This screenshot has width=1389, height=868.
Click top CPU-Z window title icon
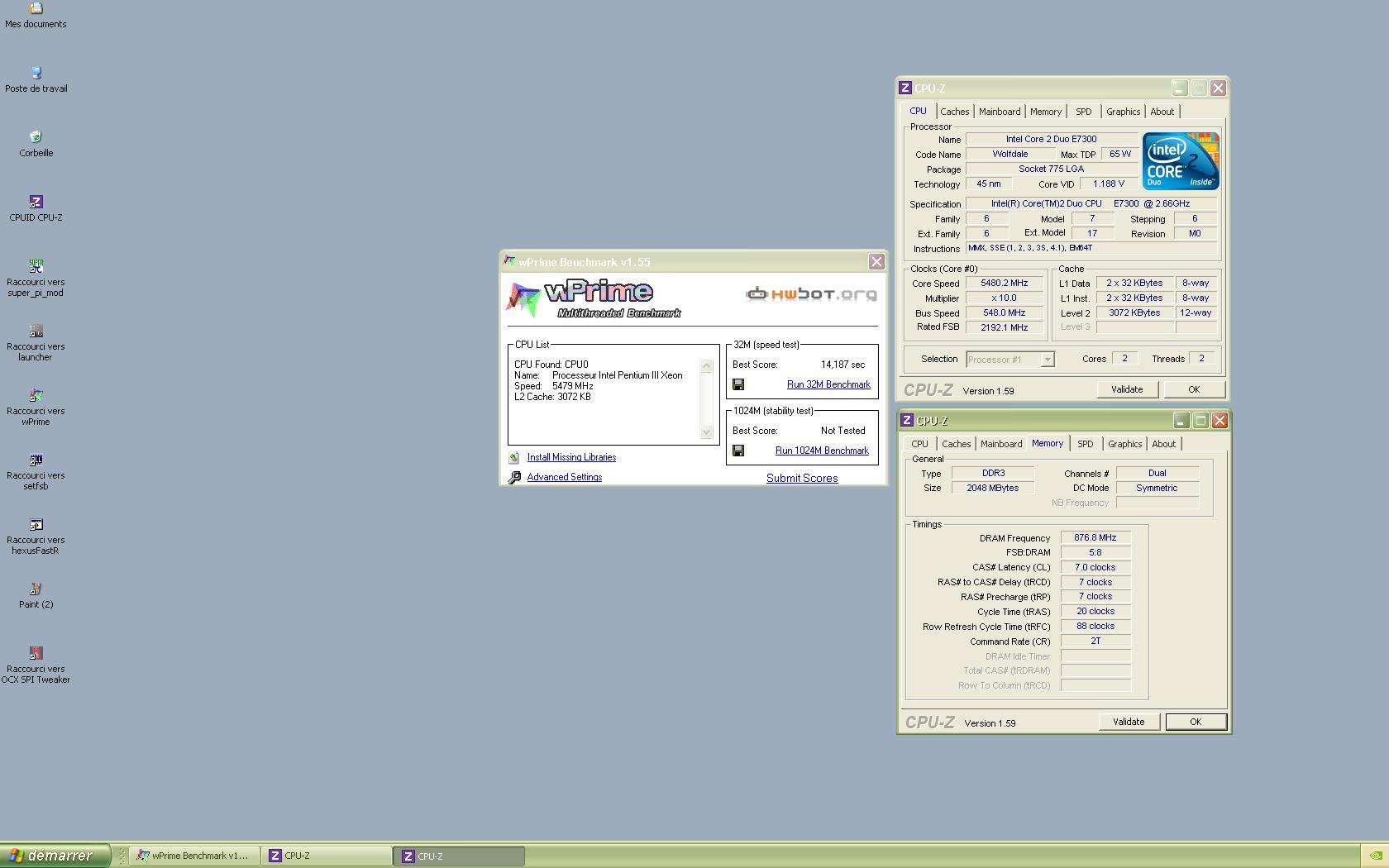click(905, 88)
